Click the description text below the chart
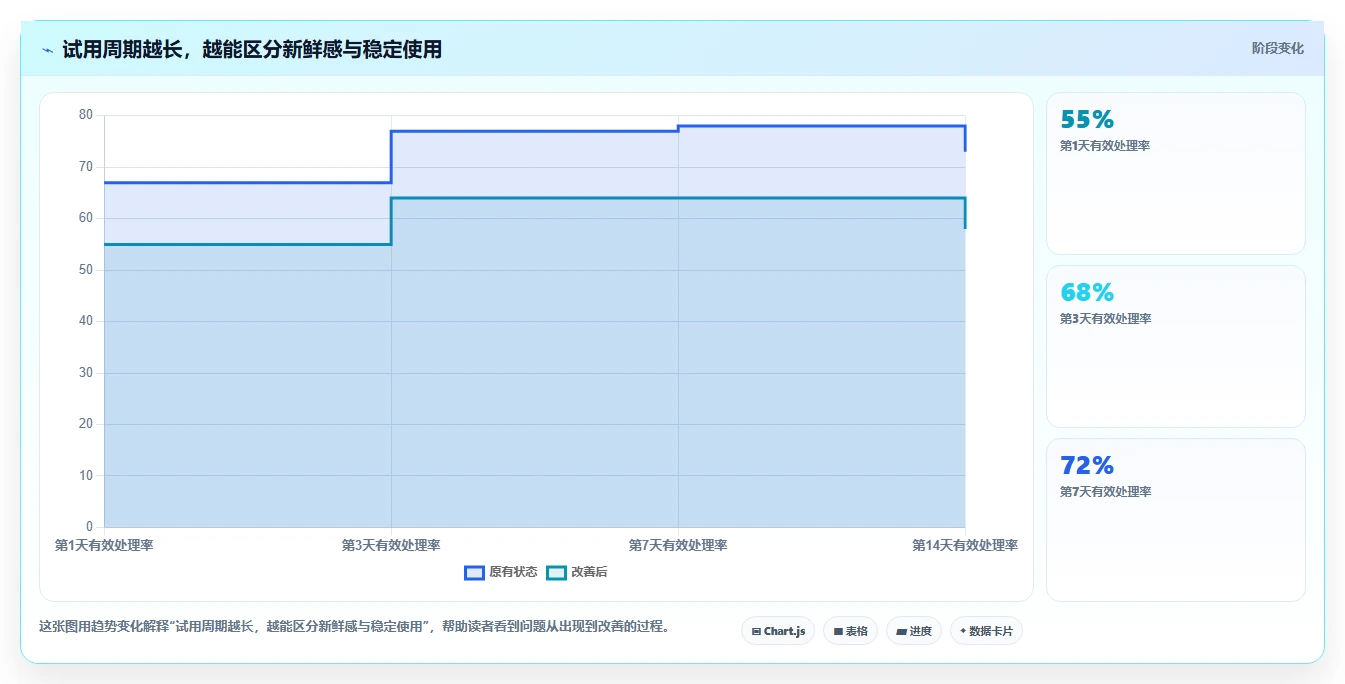Image resolution: width=1345 pixels, height=684 pixels. click(x=354, y=627)
